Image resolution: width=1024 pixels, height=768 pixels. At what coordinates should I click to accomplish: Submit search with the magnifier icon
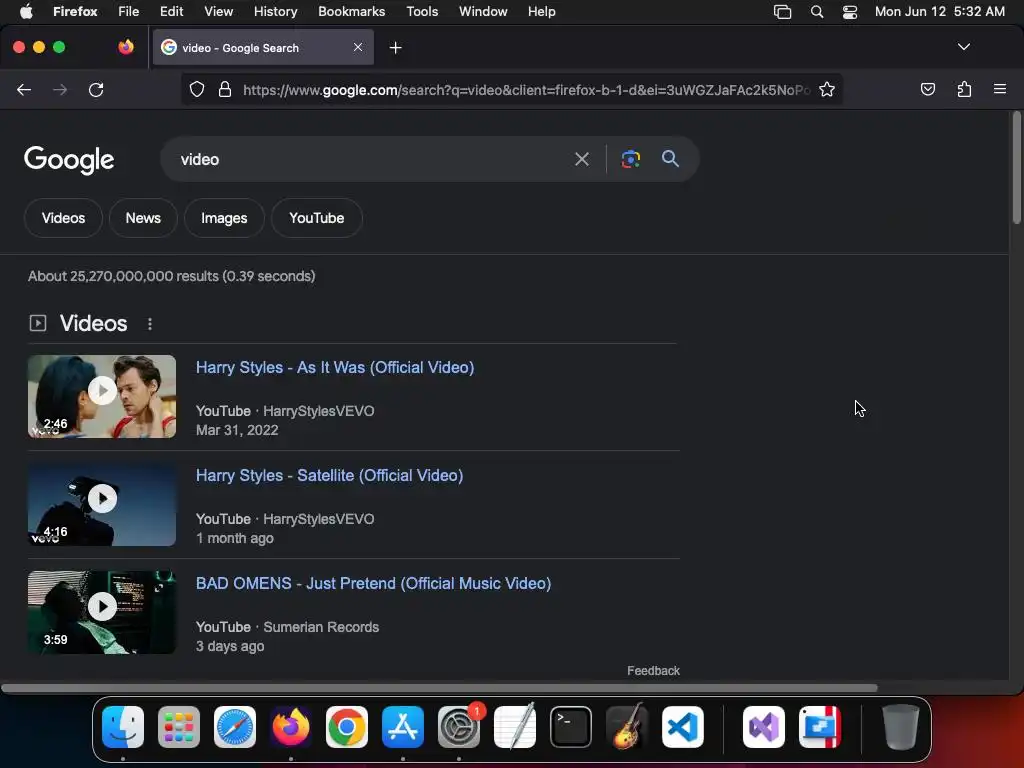tap(670, 159)
